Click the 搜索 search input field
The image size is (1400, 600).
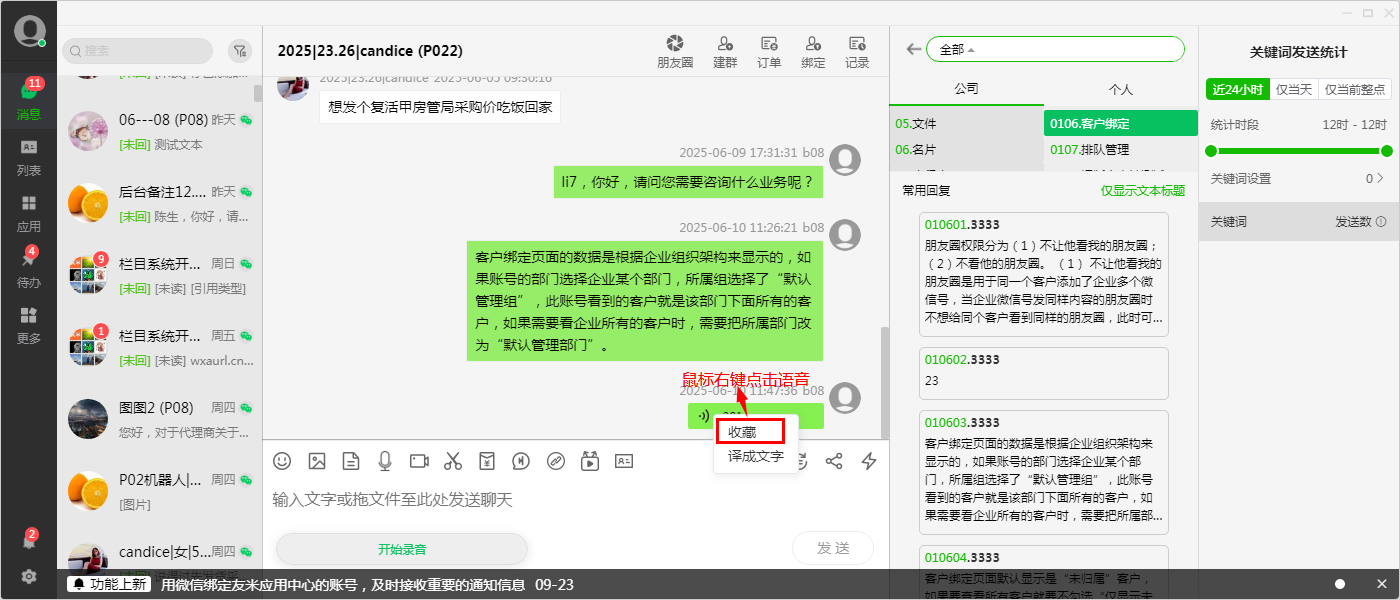click(x=137, y=50)
